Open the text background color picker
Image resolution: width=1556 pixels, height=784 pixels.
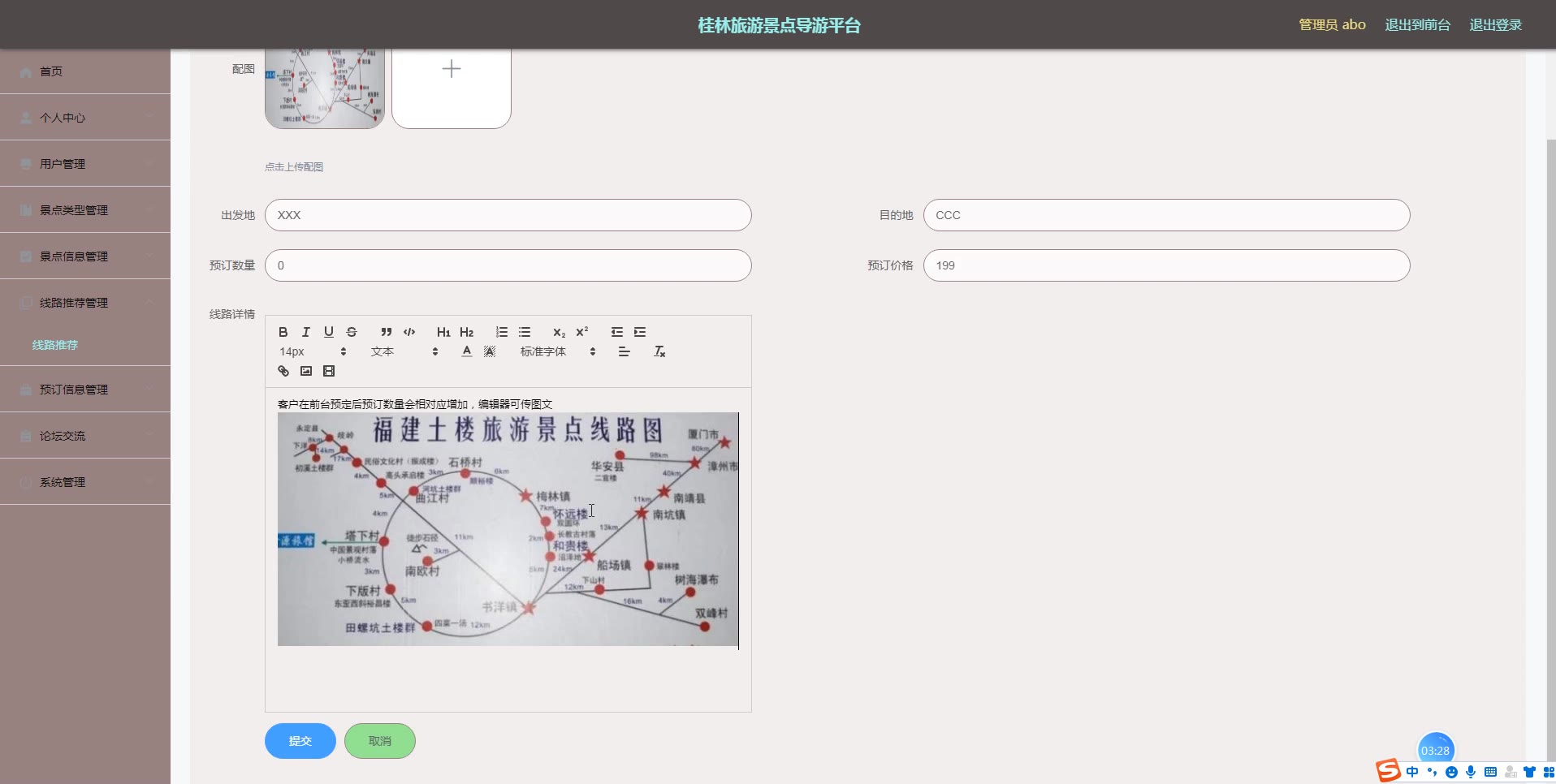[x=489, y=351]
